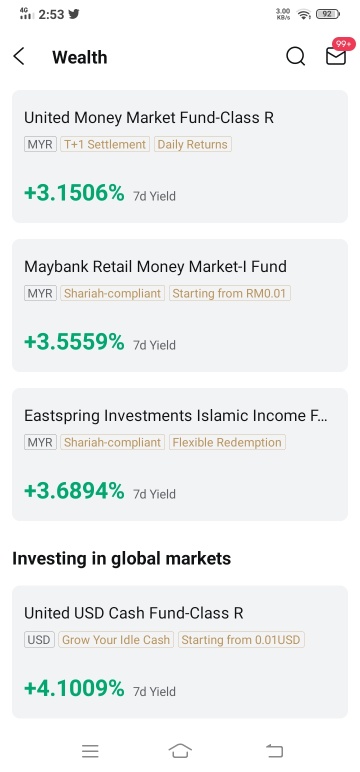Open United USD Cash Fund-Class R
This screenshot has height=772, width=360.
click(x=180, y=651)
